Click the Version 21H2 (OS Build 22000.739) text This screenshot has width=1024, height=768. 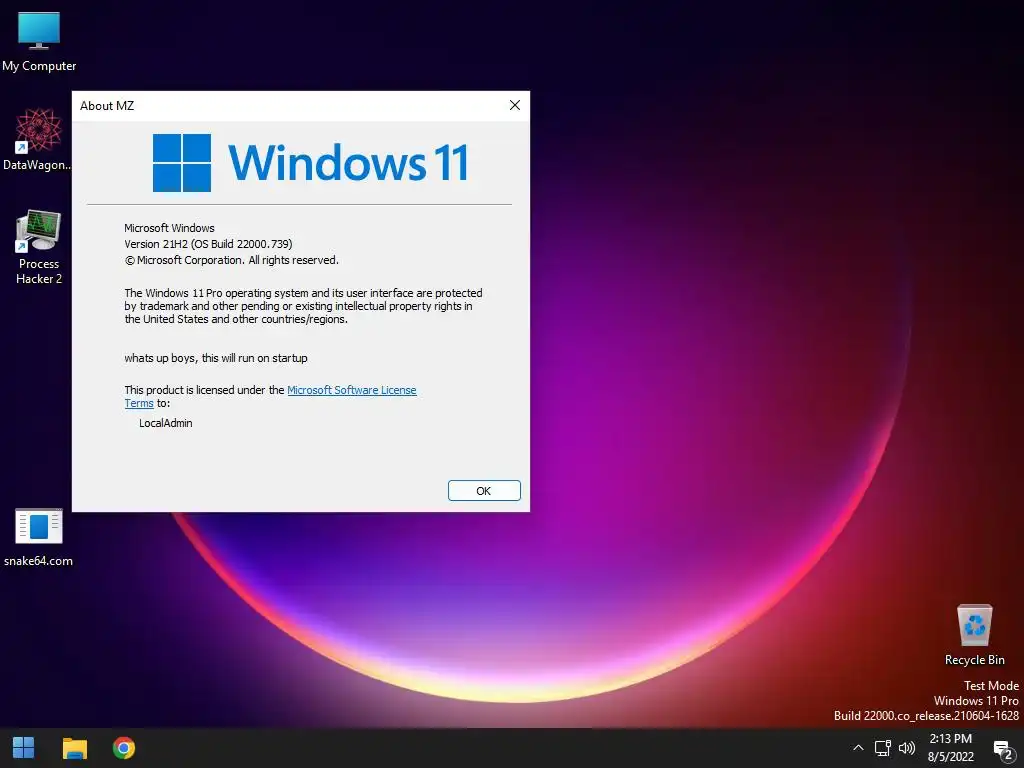[x=208, y=244]
